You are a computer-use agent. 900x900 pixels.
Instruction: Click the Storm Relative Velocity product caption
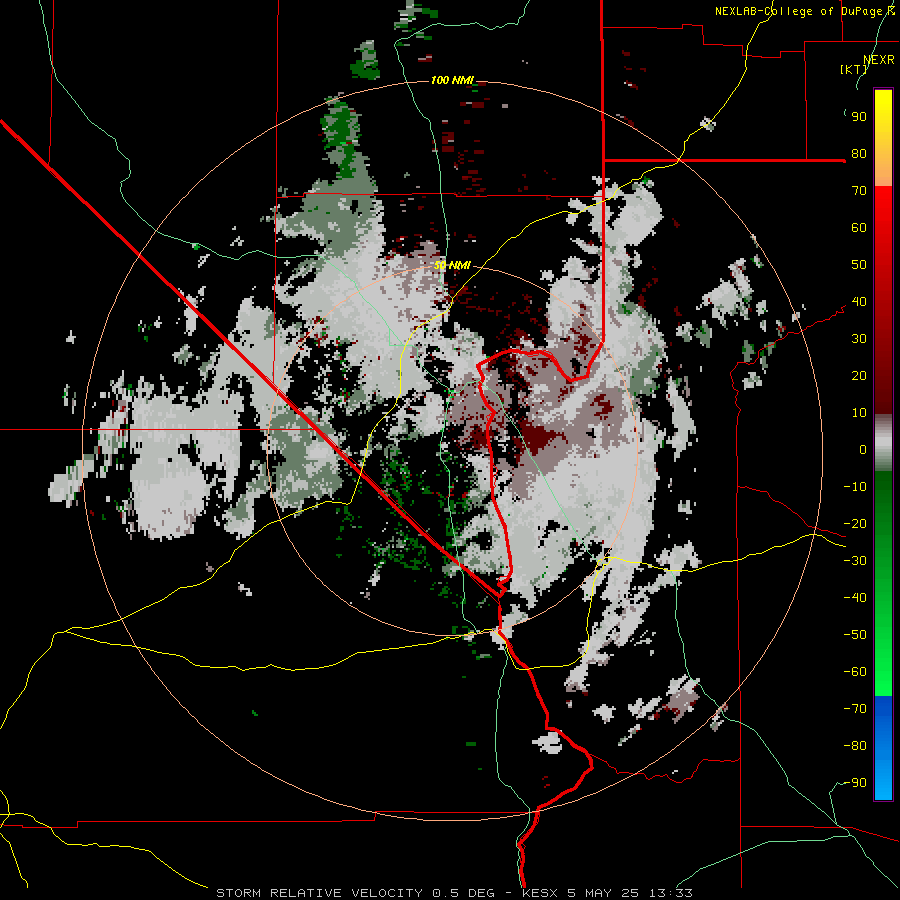pos(355,893)
